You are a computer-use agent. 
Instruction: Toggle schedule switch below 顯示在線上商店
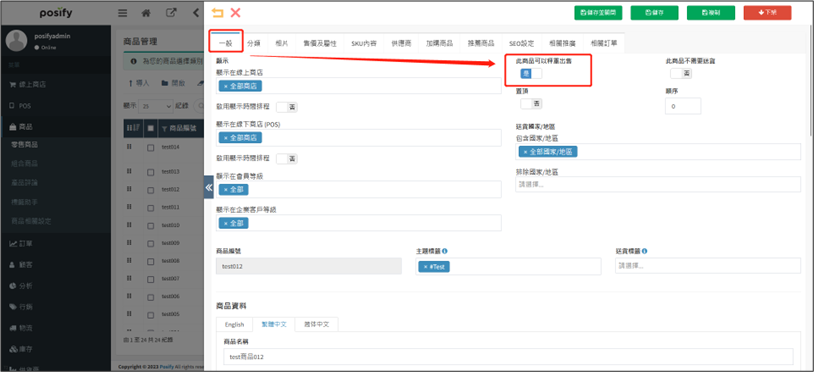tap(287, 107)
